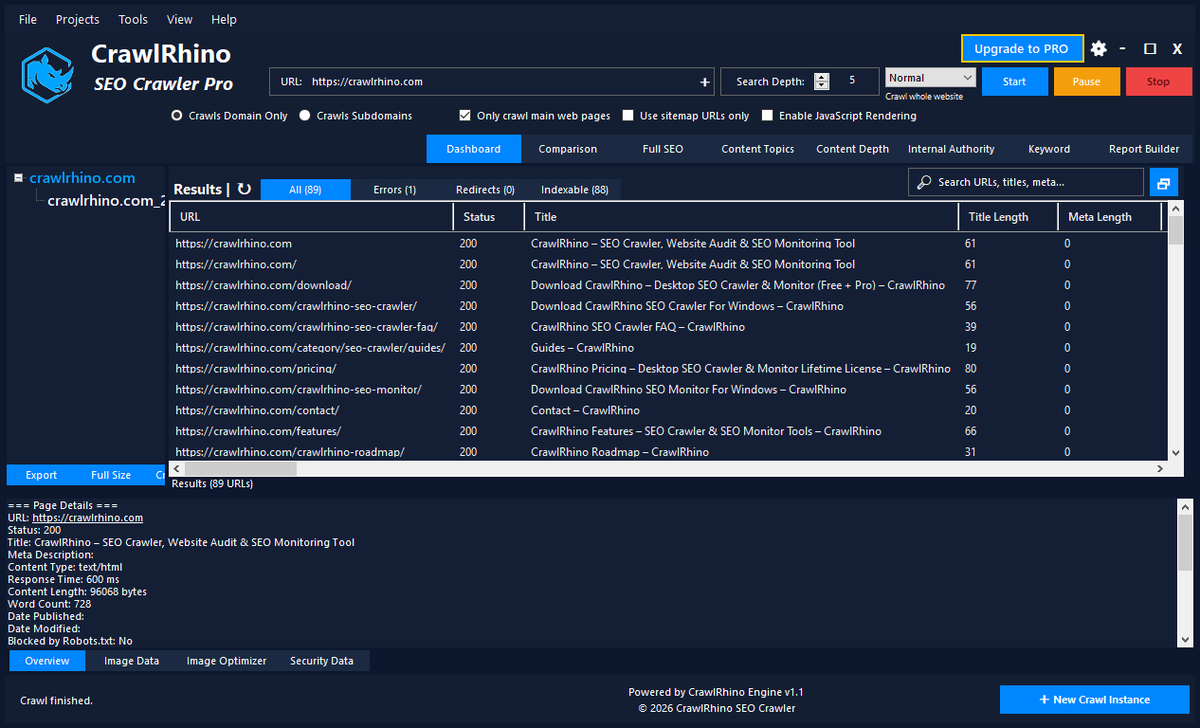Uncheck Only crawl main web pages
Image resolution: width=1200 pixels, height=728 pixels.
(x=464, y=116)
